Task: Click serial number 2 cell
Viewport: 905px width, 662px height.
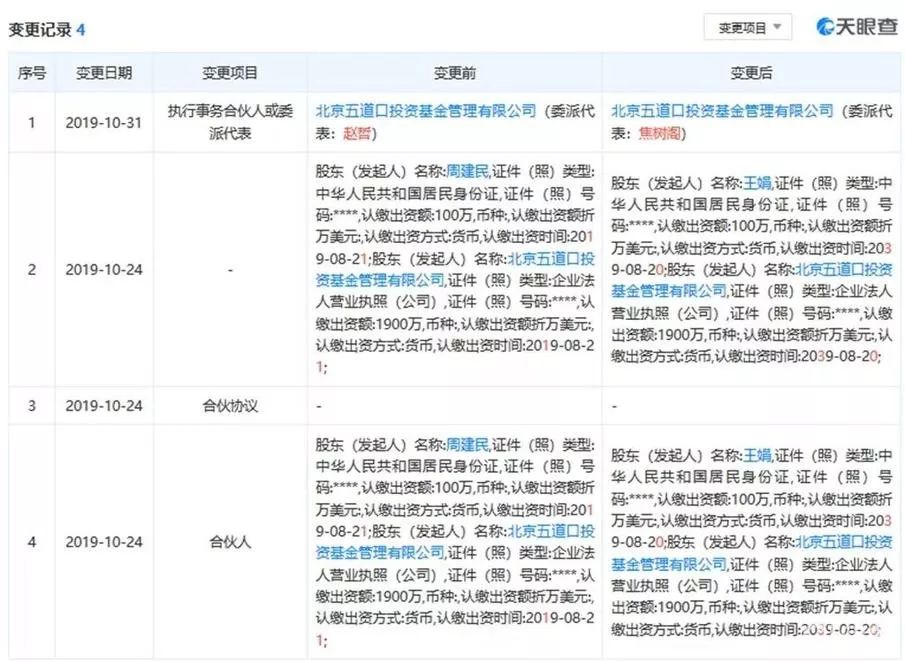Action: 32,270
